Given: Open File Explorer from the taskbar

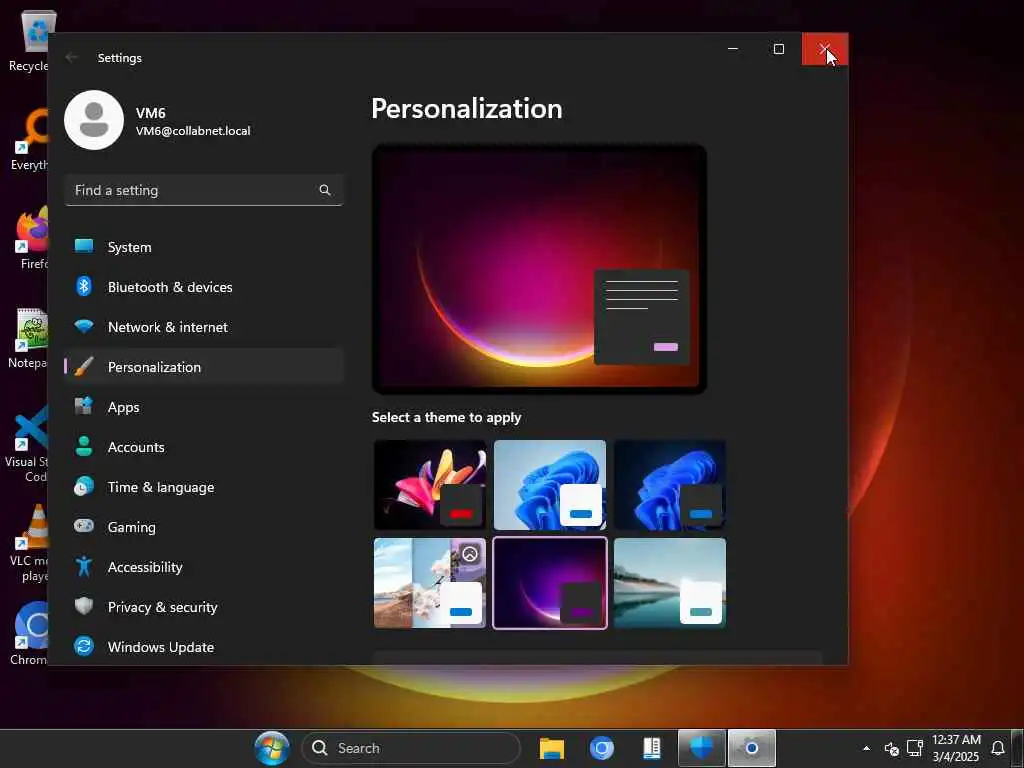Looking at the screenshot, I should point(552,748).
